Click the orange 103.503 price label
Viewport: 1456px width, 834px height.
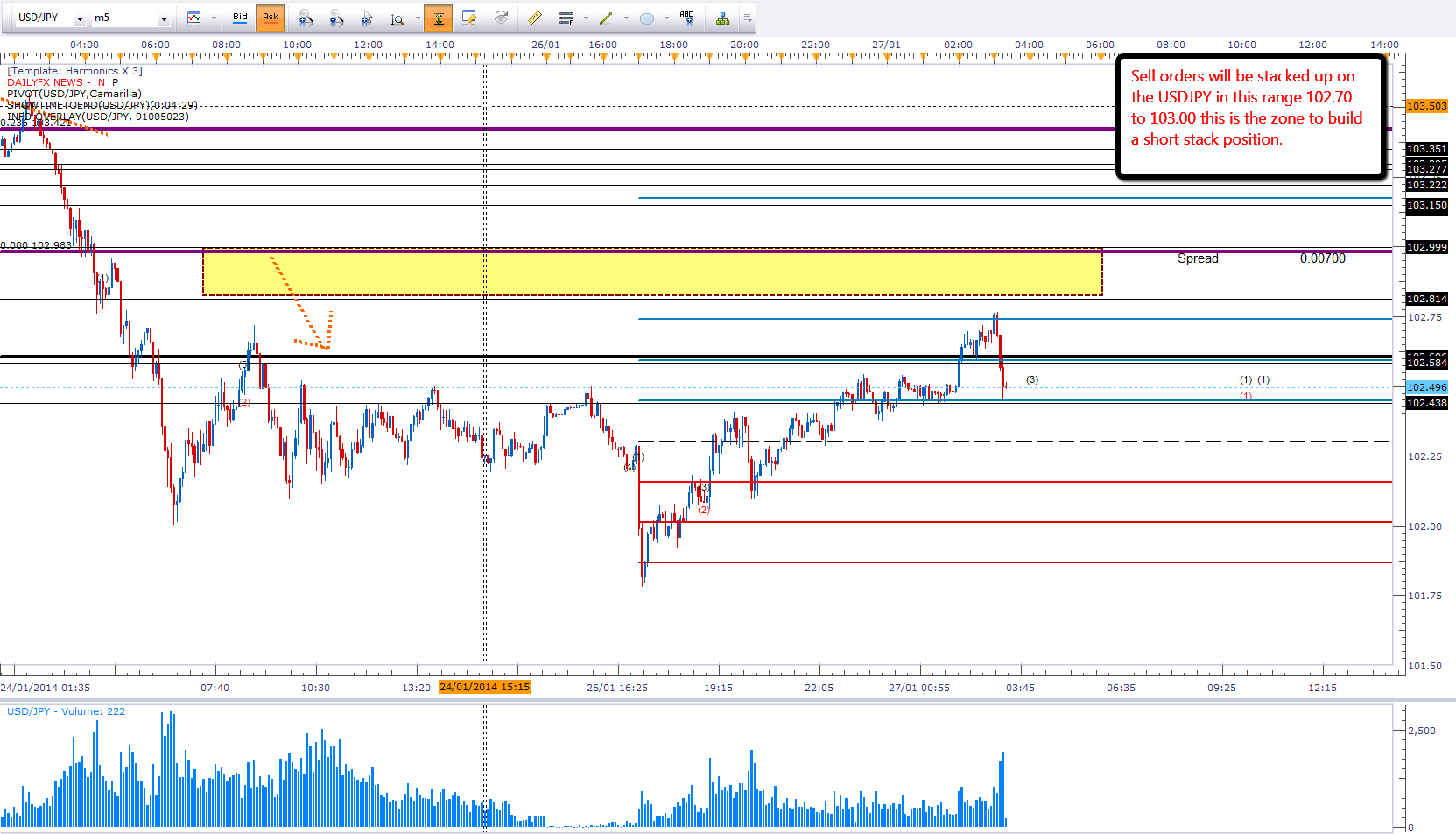(x=1427, y=106)
